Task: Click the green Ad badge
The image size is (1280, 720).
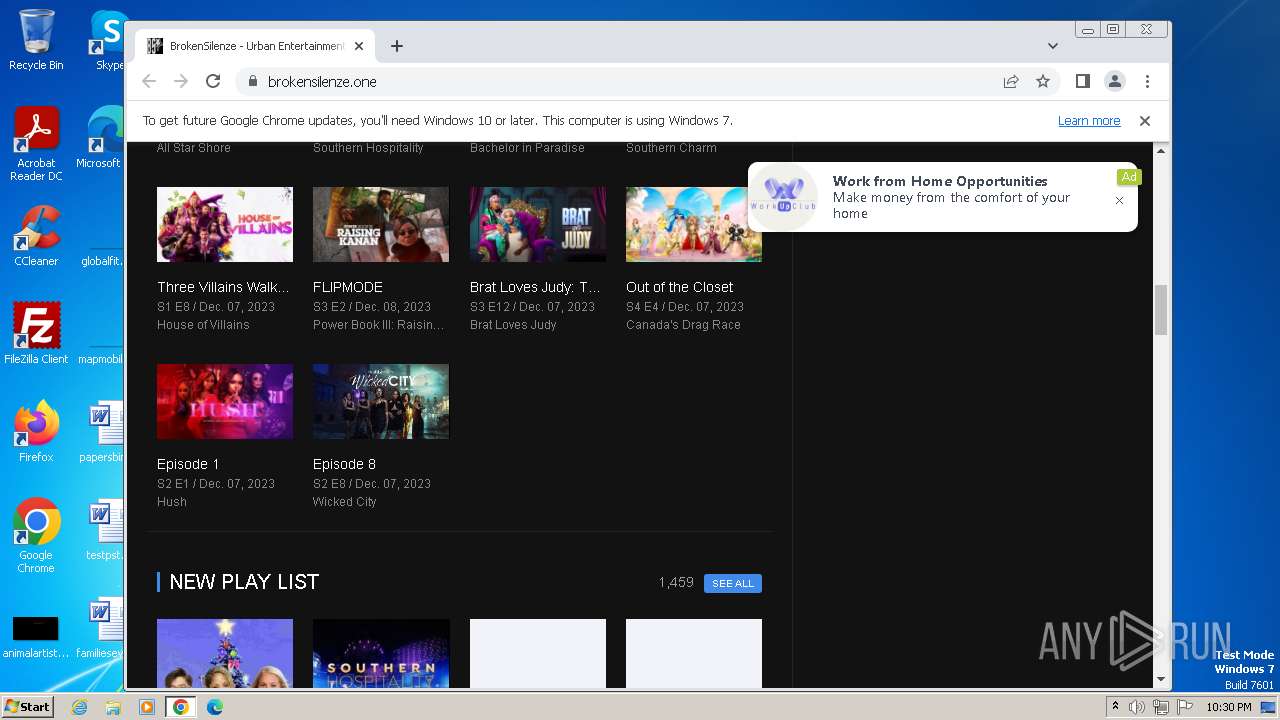Action: tap(1129, 177)
